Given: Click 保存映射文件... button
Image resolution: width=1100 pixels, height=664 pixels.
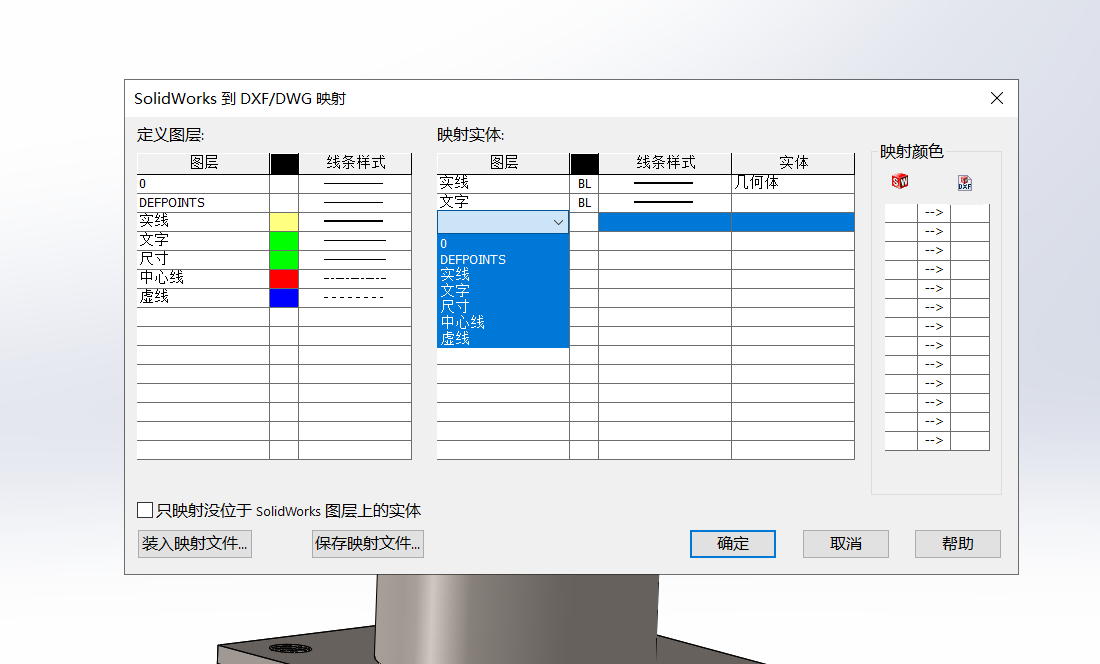Looking at the screenshot, I should 368,543.
